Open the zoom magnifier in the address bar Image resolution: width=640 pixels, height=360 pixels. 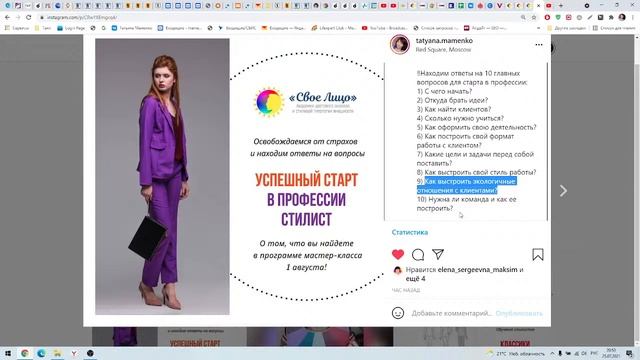click(x=523, y=18)
